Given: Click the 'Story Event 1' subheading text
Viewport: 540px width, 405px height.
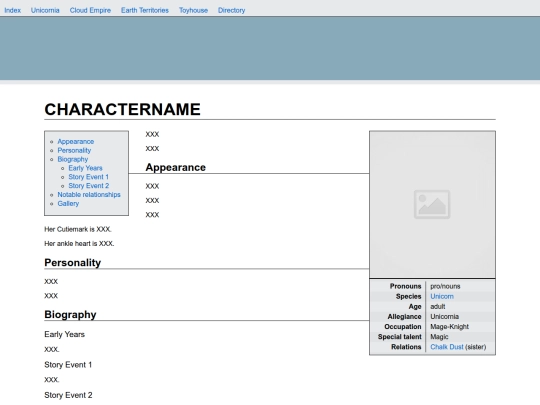Looking at the screenshot, I should (68, 365).
